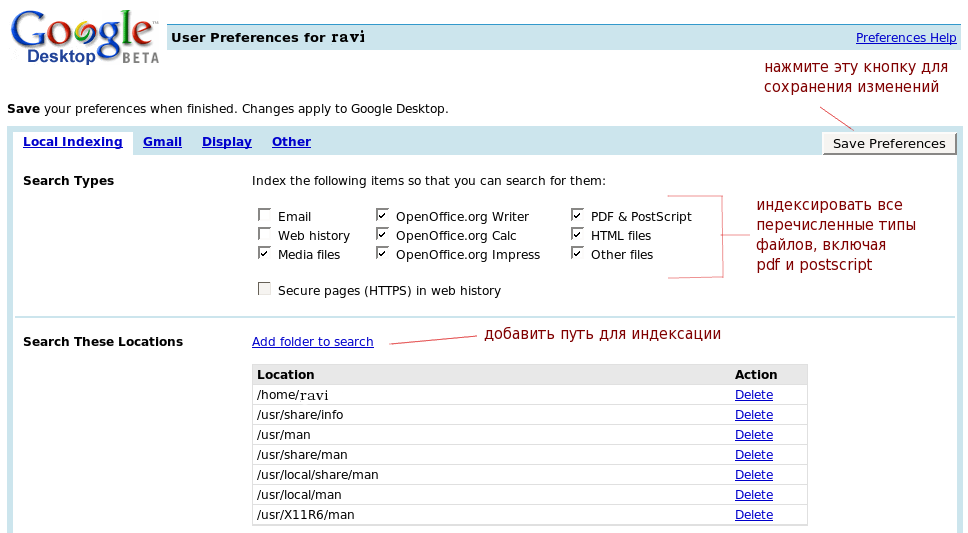Click the Search Types heading

pos(69,181)
